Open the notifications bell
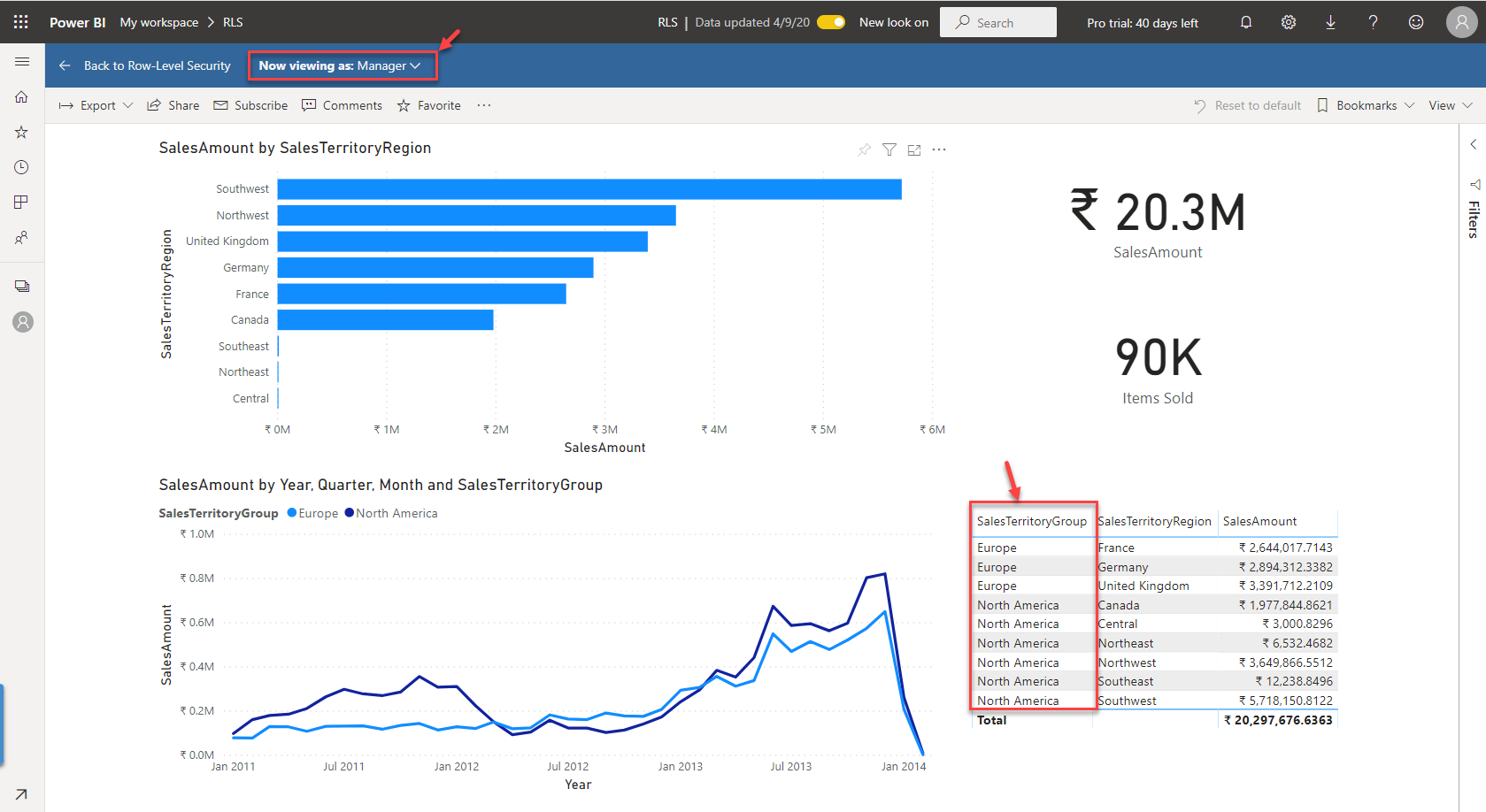1486x812 pixels. pyautogui.click(x=1246, y=22)
